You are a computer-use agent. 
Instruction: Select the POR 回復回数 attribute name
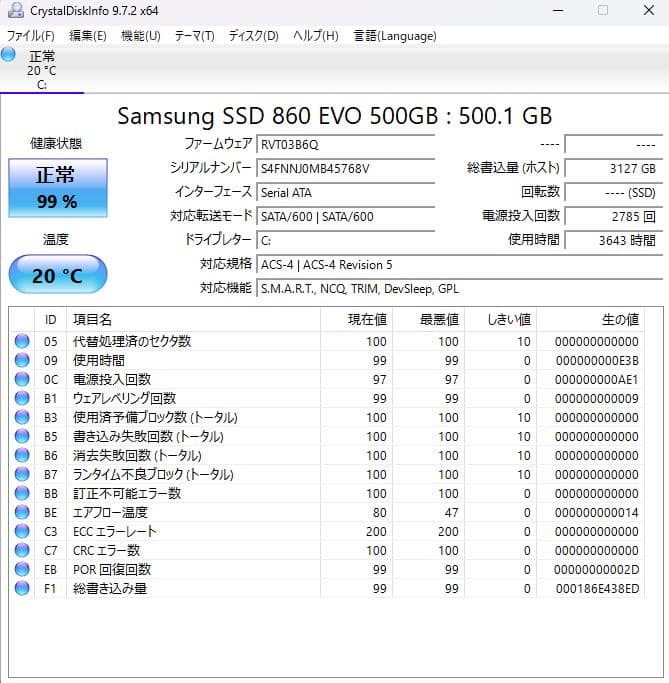112,569
